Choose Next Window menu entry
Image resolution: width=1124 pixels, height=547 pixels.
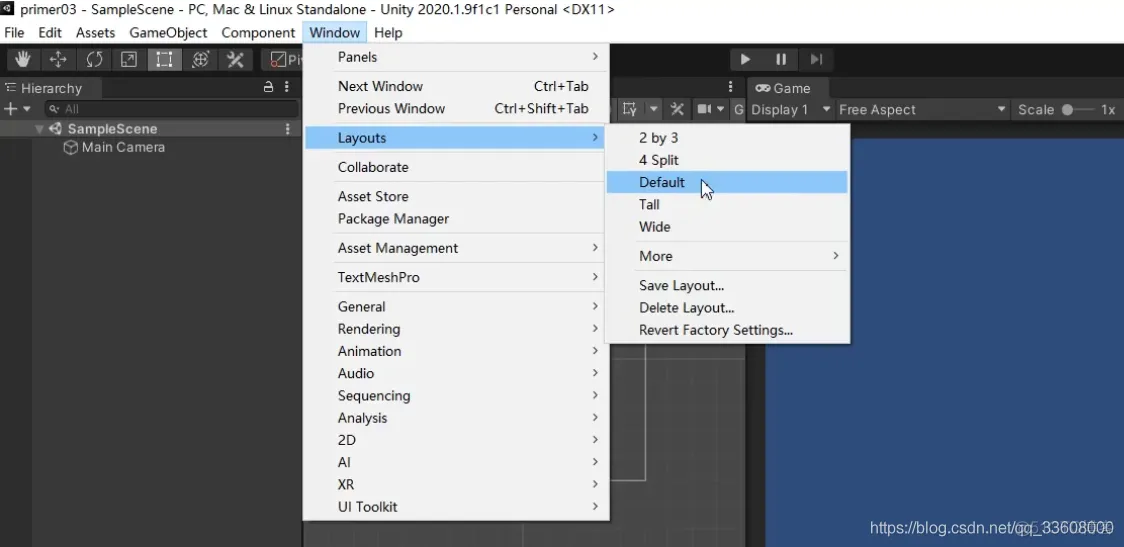click(456, 87)
